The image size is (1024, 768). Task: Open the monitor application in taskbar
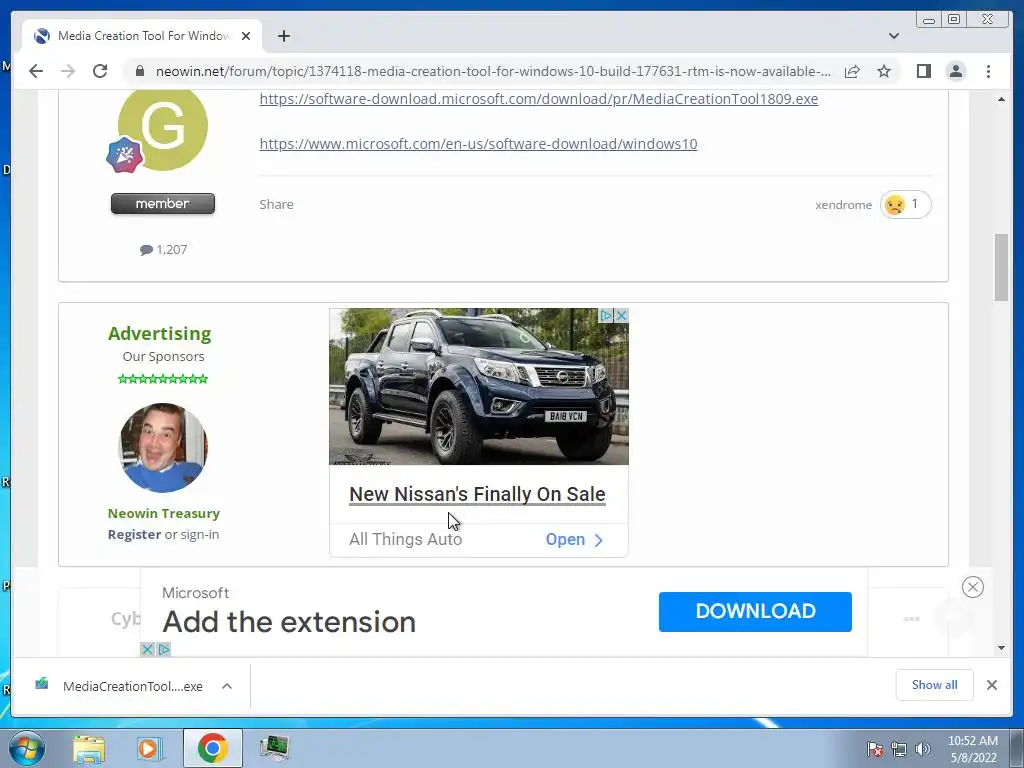(274, 748)
